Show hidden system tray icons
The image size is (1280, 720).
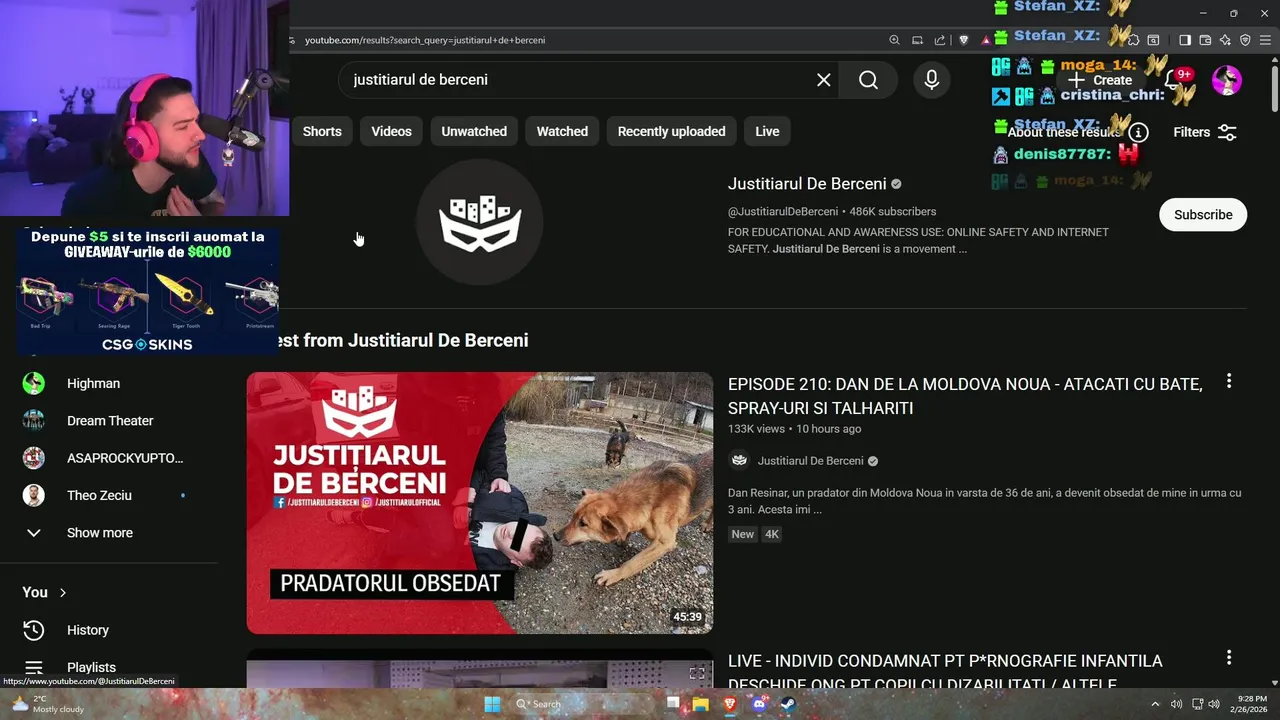pyautogui.click(x=1155, y=704)
